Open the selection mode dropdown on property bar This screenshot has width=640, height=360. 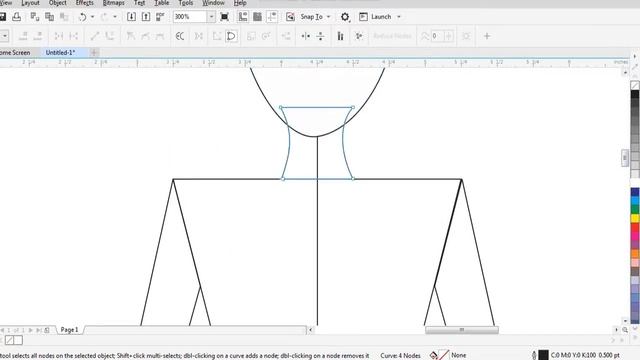click(4, 36)
